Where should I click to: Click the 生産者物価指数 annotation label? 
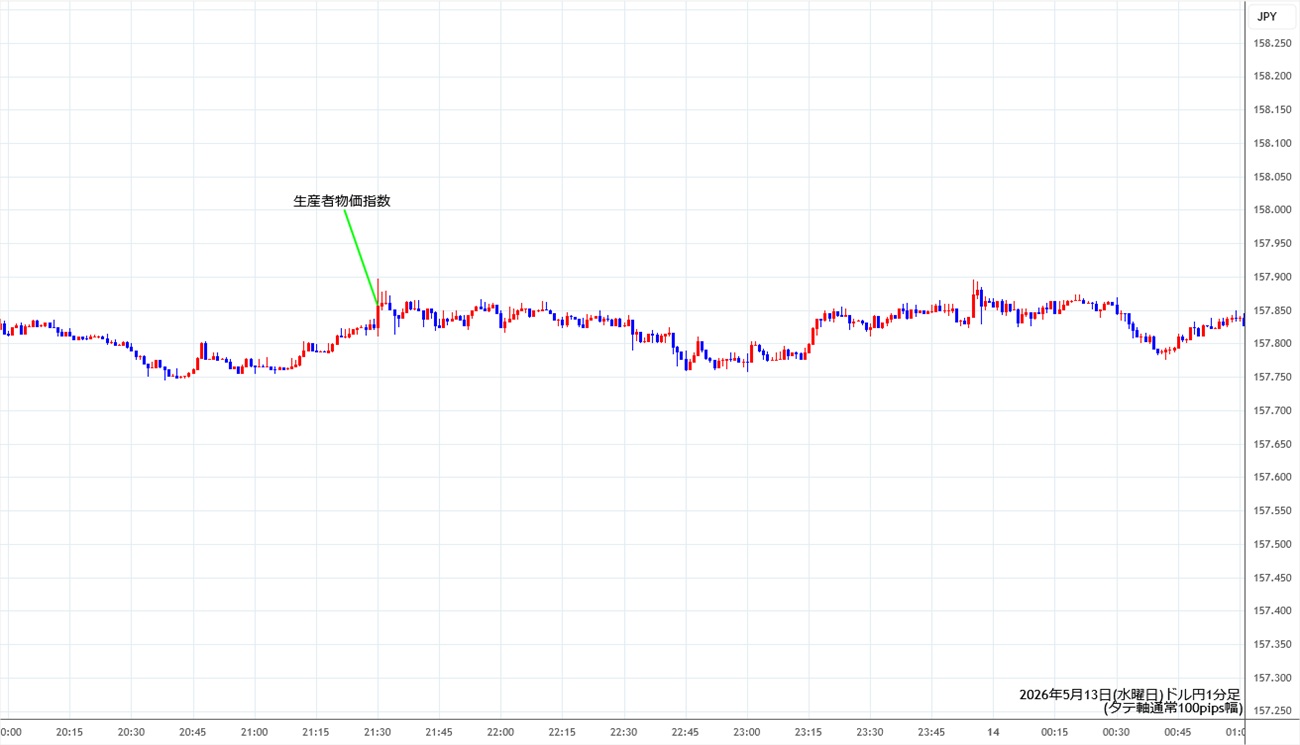click(342, 201)
